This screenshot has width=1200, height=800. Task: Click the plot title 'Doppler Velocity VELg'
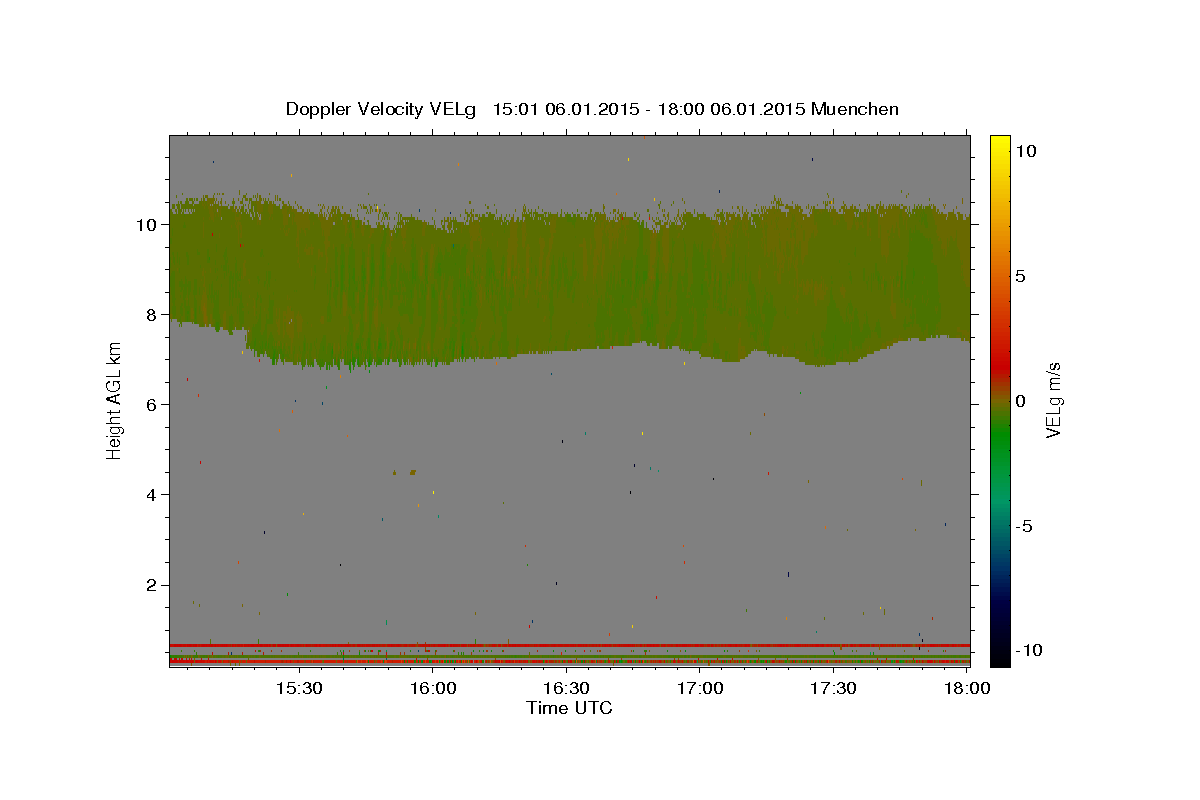[x=381, y=109]
